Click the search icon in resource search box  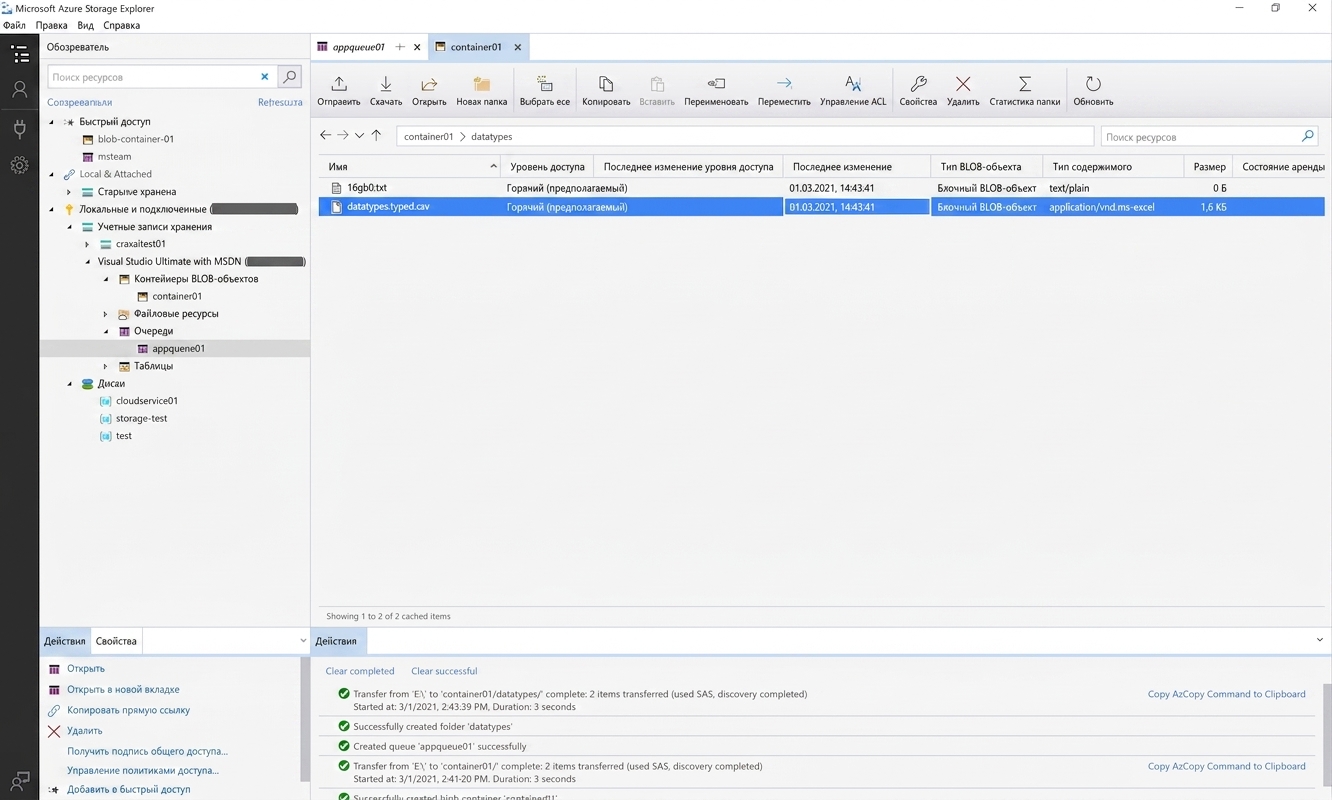(x=1307, y=136)
